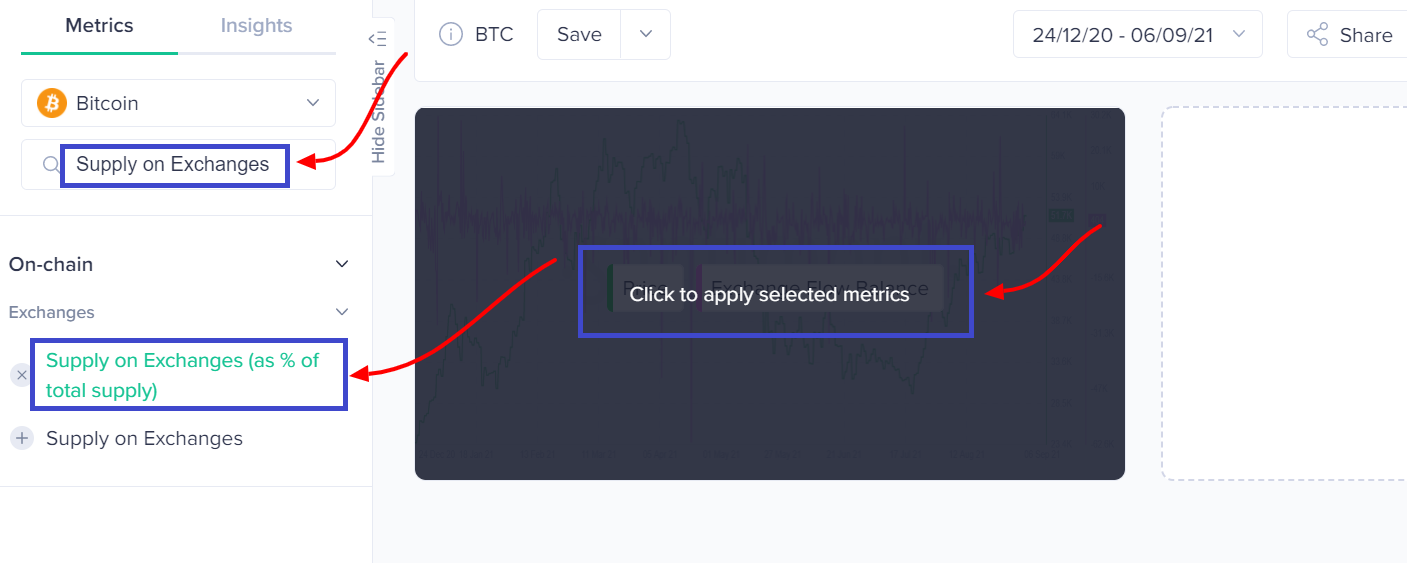Focus the Supply on Exchanges search field
Screen dimensions: 1407x563
tap(178, 165)
